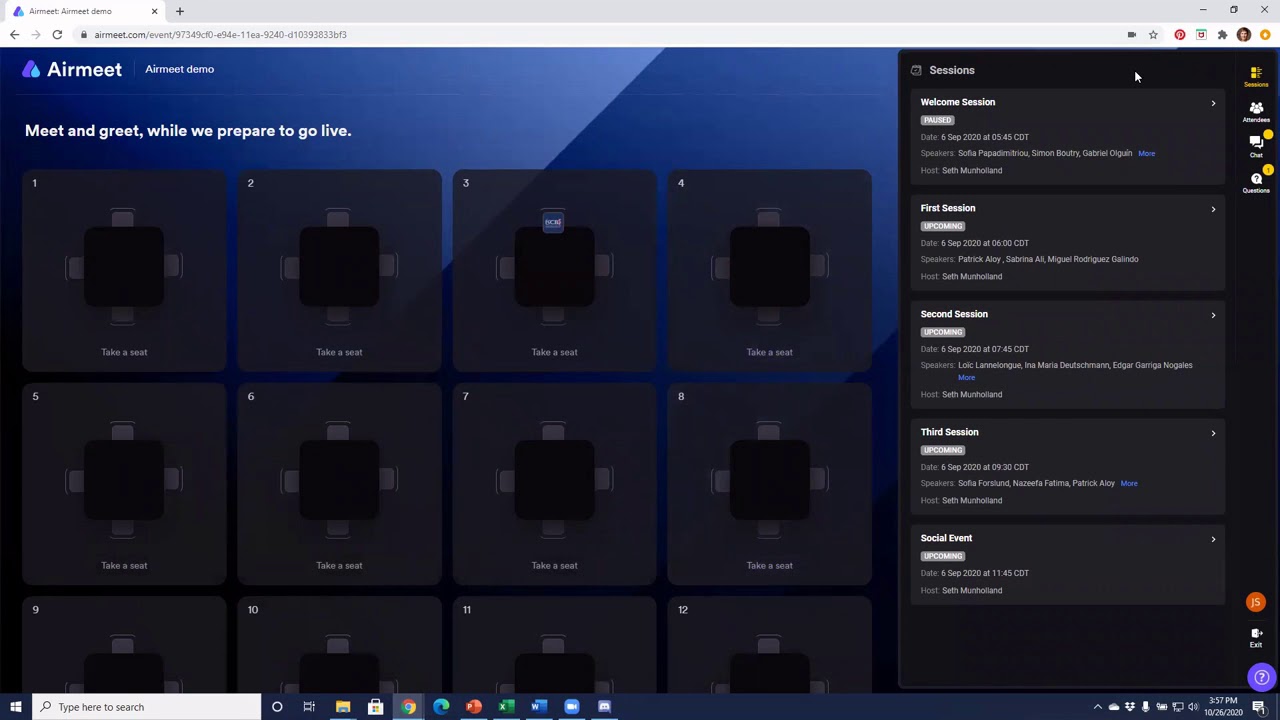
Task: Expand the Welcome Session arrow
Action: tap(1213, 103)
